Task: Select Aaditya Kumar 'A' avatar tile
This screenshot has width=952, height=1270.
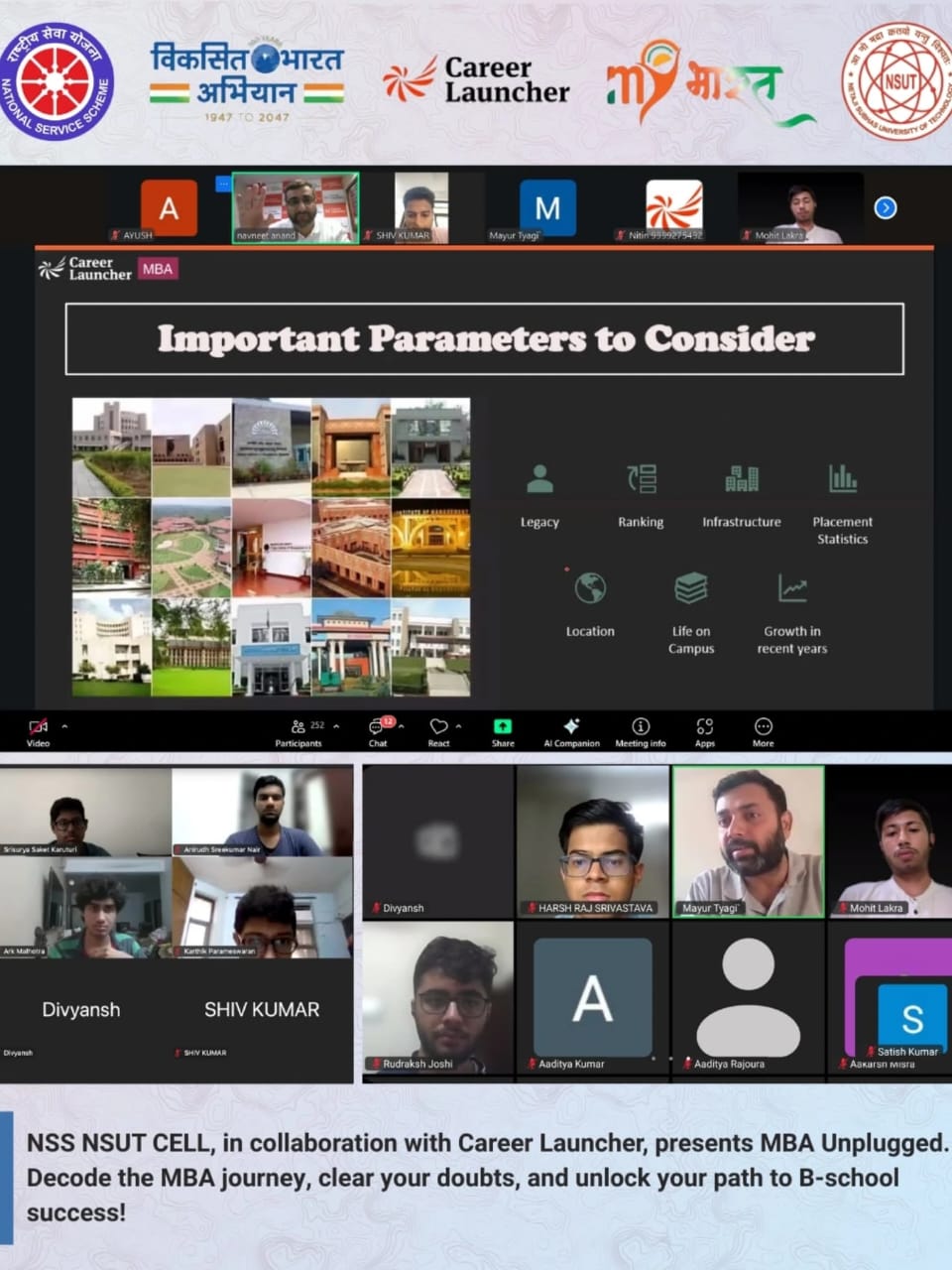Action: (x=593, y=997)
